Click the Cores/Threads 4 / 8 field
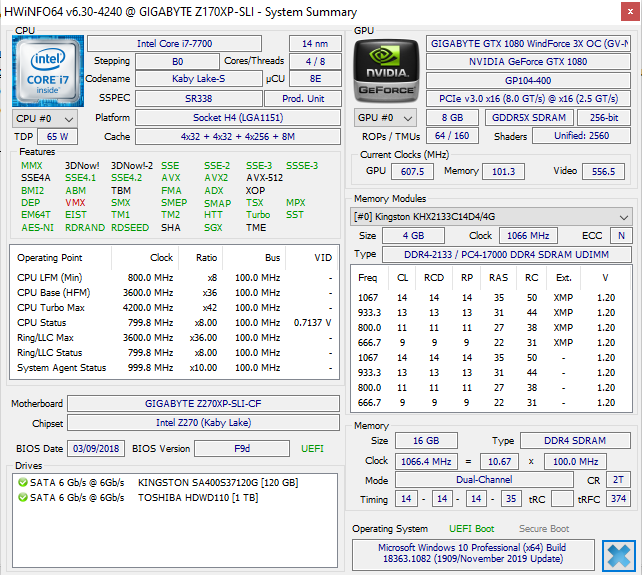 pyautogui.click(x=315, y=61)
